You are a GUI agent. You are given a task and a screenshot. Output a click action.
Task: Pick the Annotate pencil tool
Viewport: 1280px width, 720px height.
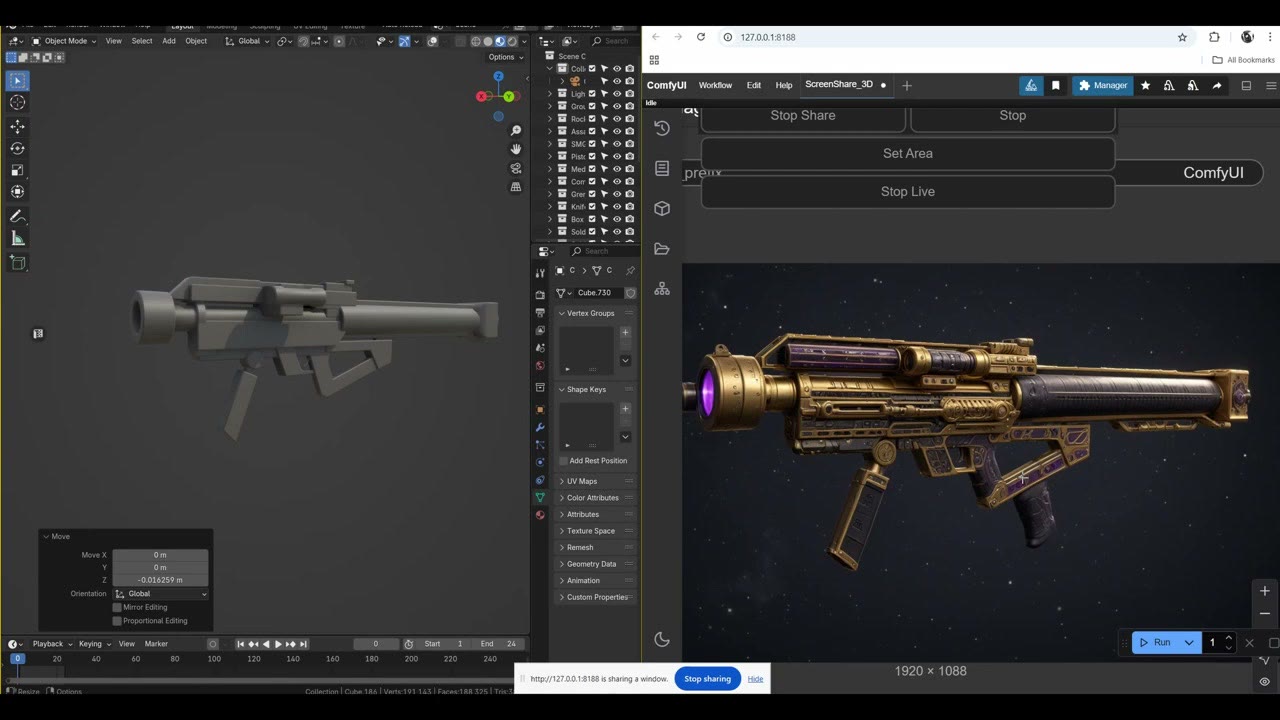(18, 216)
